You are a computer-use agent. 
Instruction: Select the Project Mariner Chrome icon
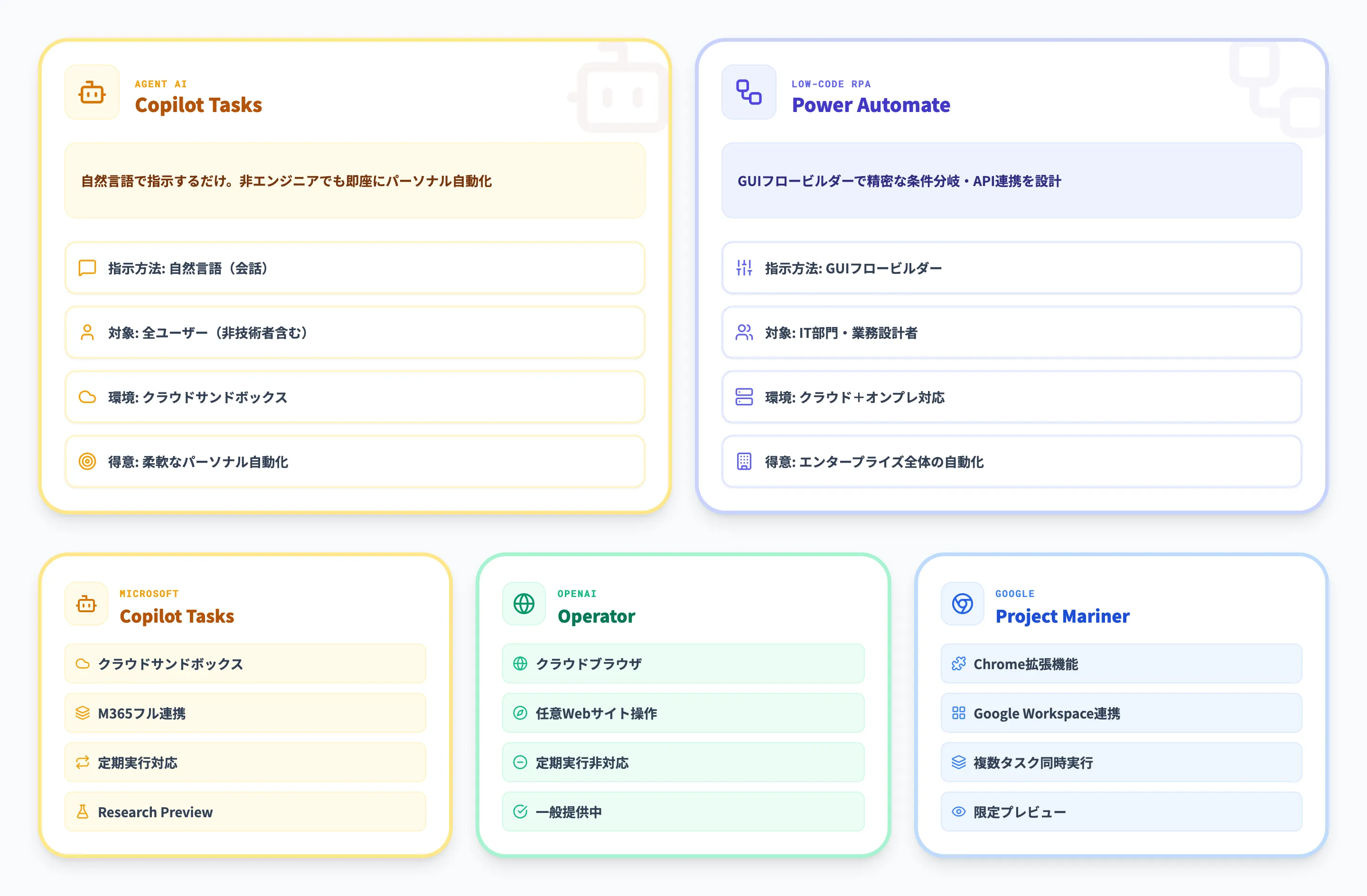962,604
